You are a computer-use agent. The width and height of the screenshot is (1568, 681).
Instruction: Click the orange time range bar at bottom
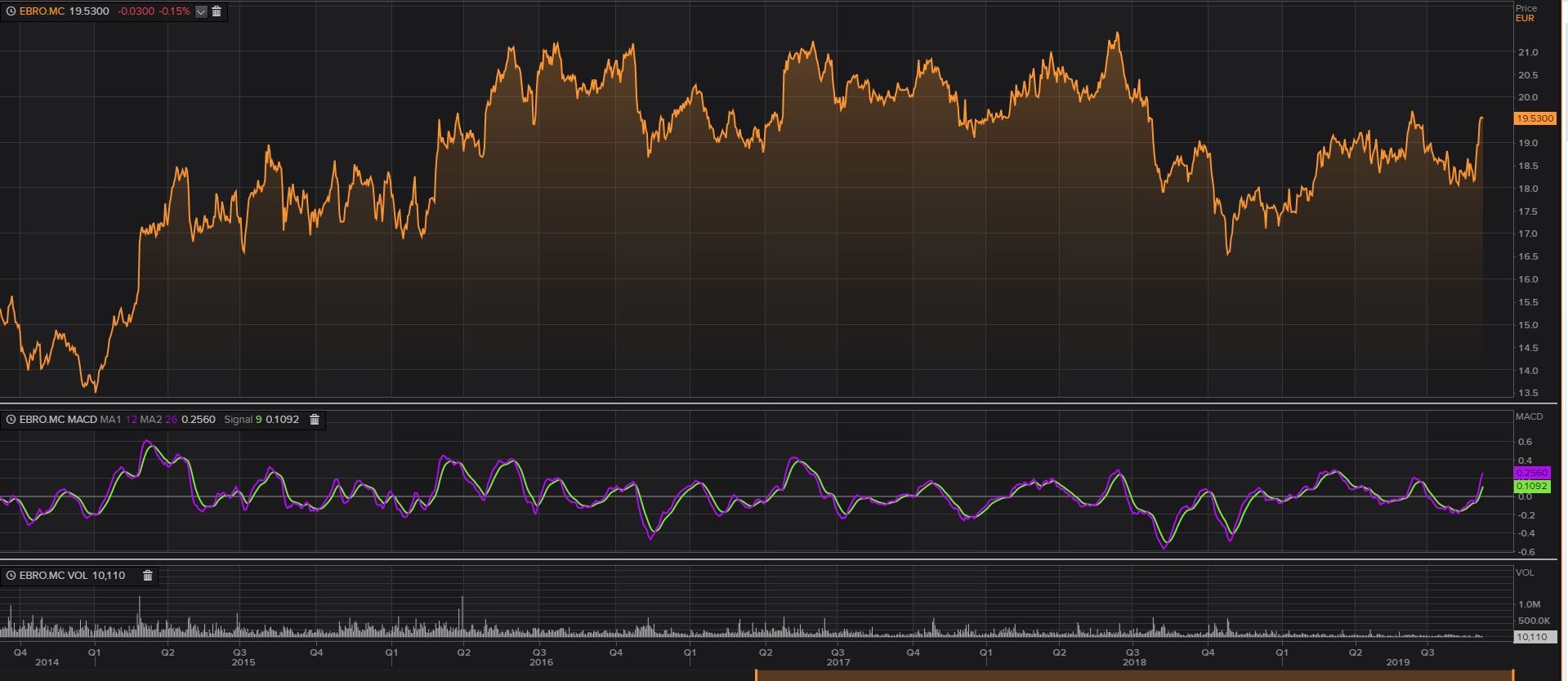pos(1134,675)
